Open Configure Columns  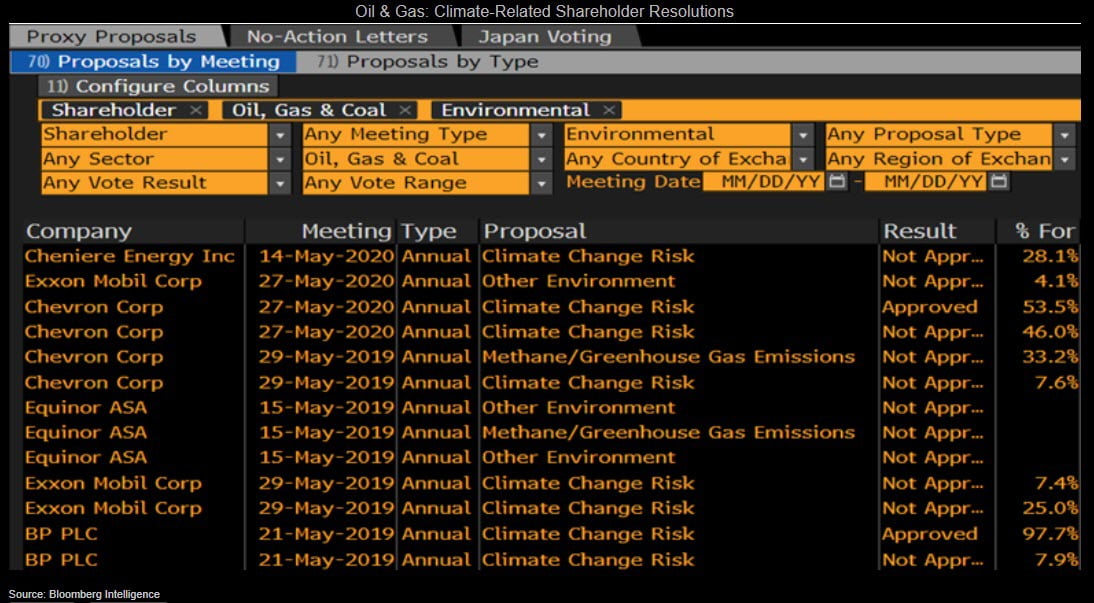click(x=158, y=87)
